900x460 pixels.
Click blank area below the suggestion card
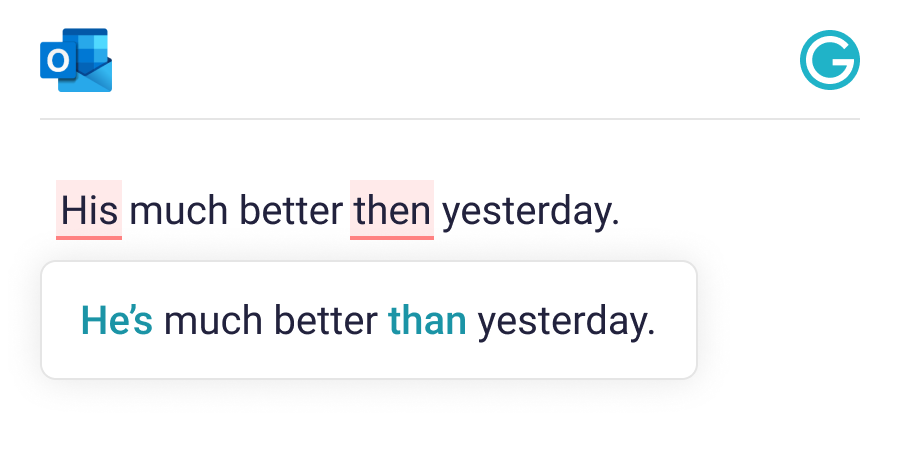450,420
